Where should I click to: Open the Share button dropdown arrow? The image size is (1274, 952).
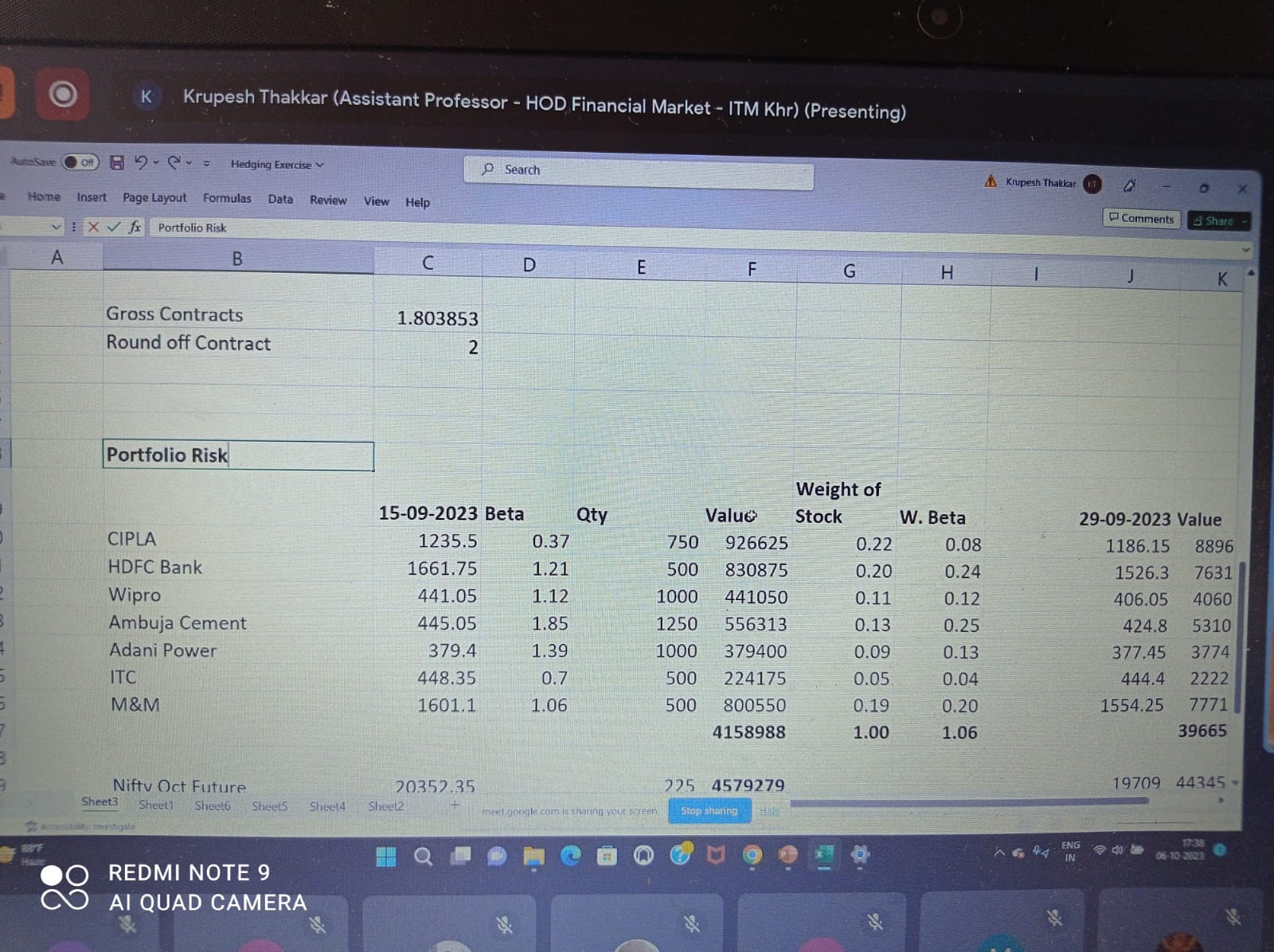coord(1244,222)
